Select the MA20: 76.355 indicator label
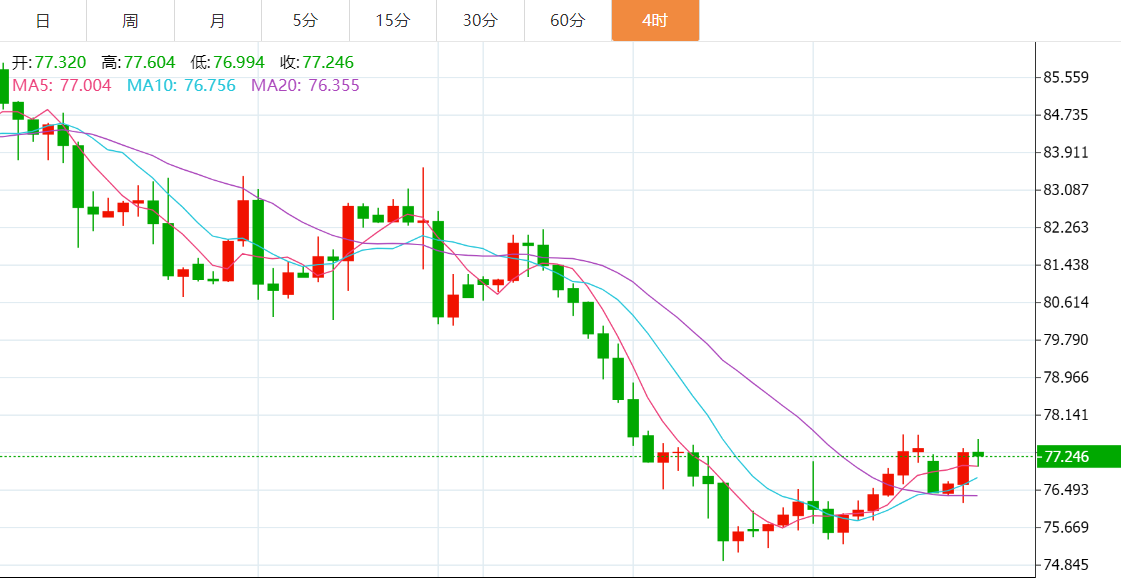Screen dimensions: 1121x578 (x=305, y=86)
